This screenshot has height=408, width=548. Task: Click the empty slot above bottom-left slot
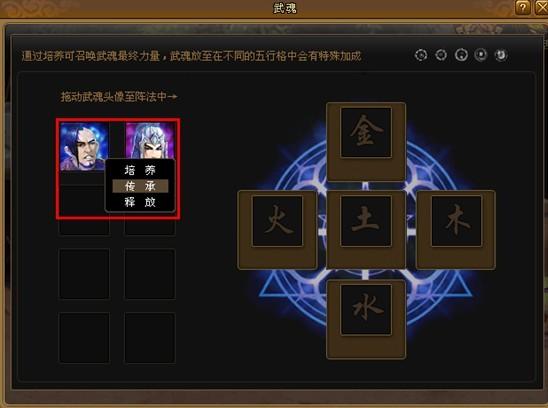coord(84,274)
